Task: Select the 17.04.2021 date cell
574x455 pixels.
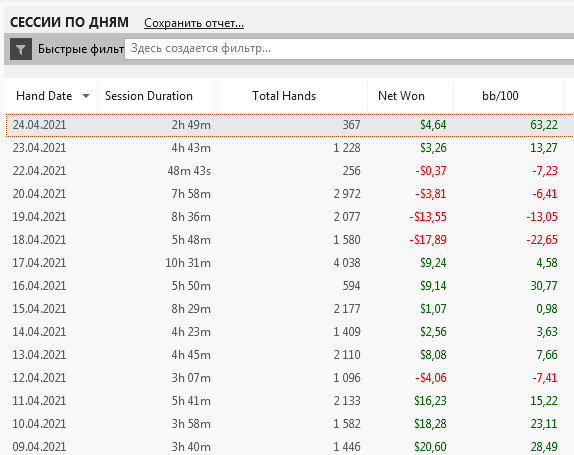Action: [39, 263]
